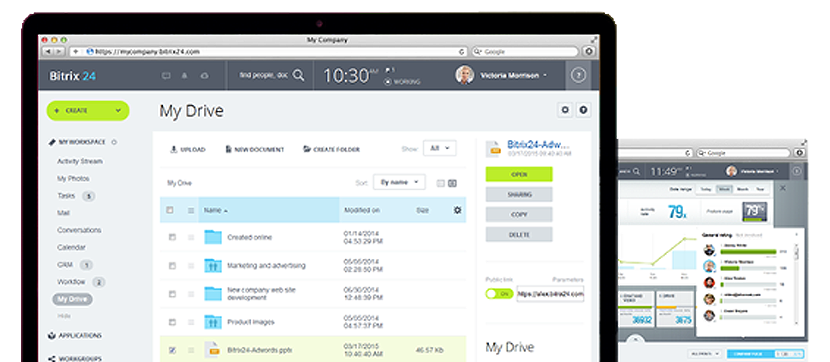Screen dimensions: 830x362
Task: Uncheck the Bitrix24-Adwords.pptx checkbox
Action: point(172,350)
